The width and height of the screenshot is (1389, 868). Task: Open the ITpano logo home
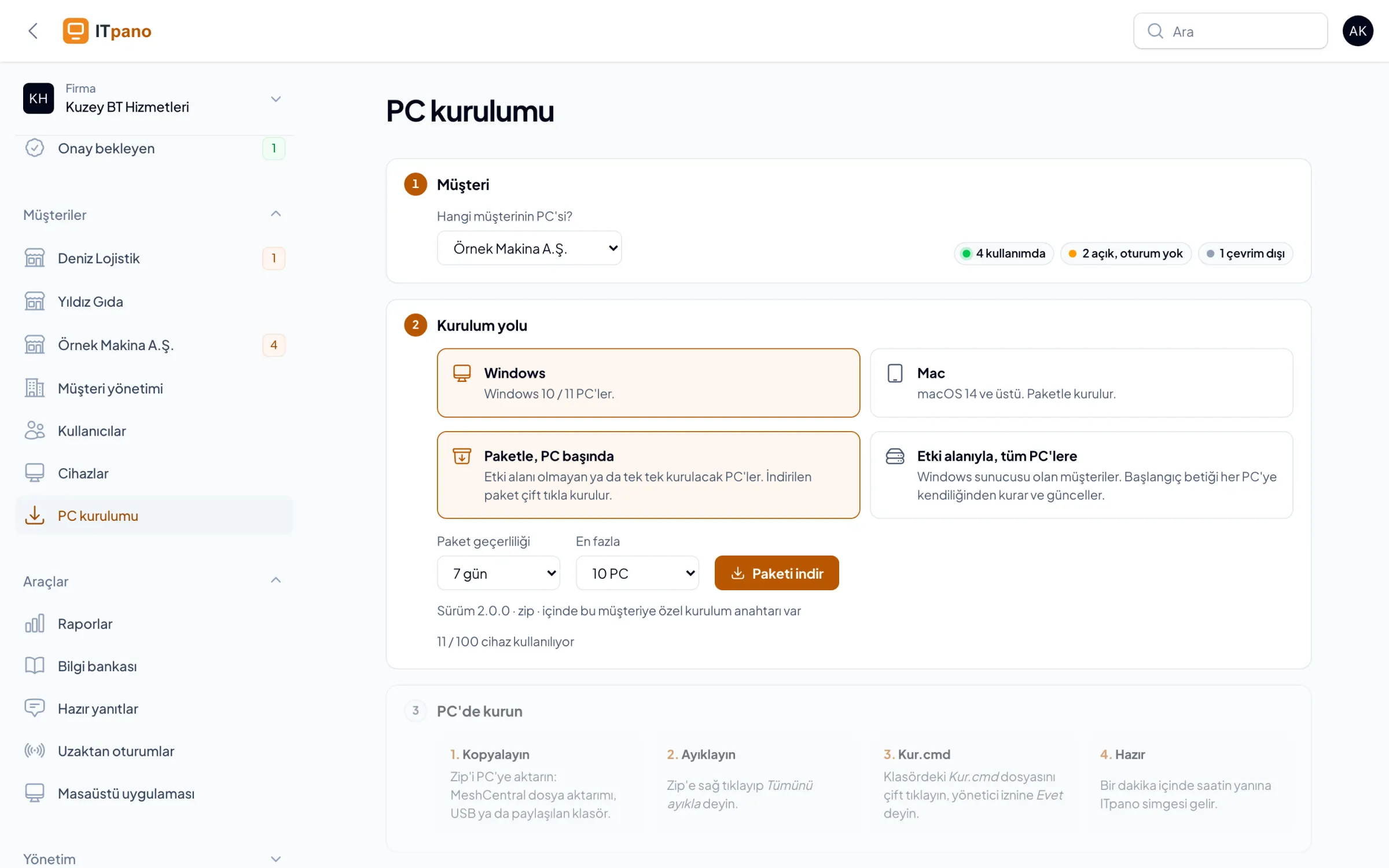point(107,31)
